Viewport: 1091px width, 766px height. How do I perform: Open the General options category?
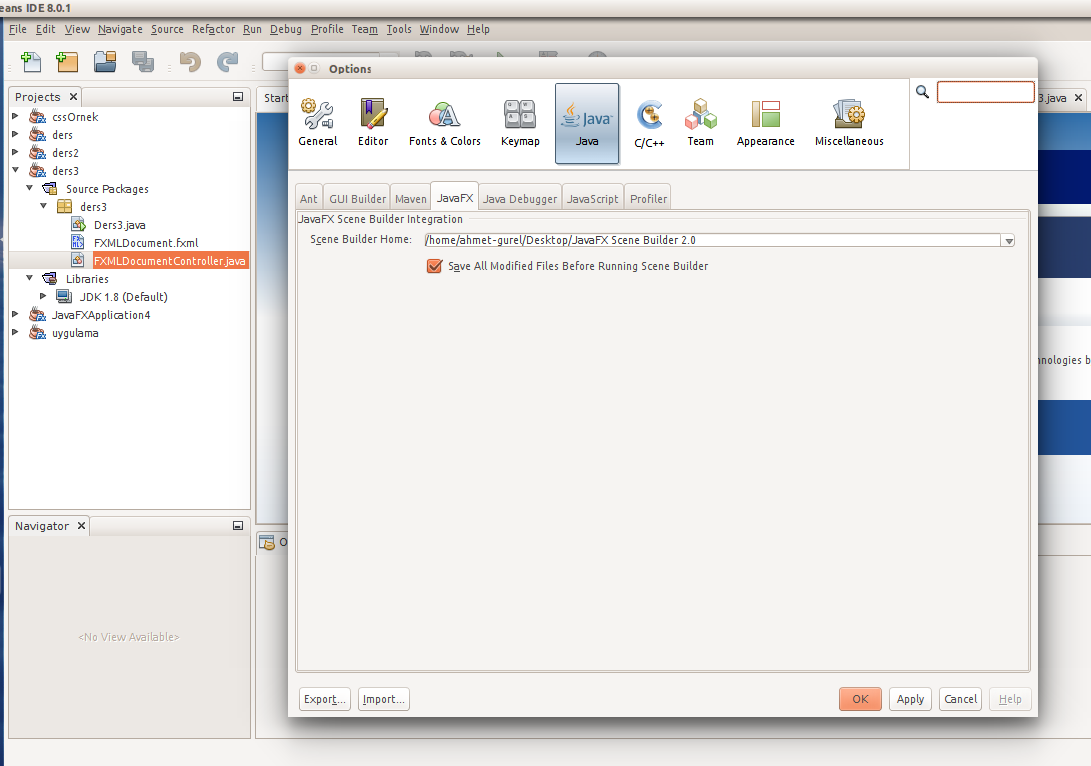[318, 123]
